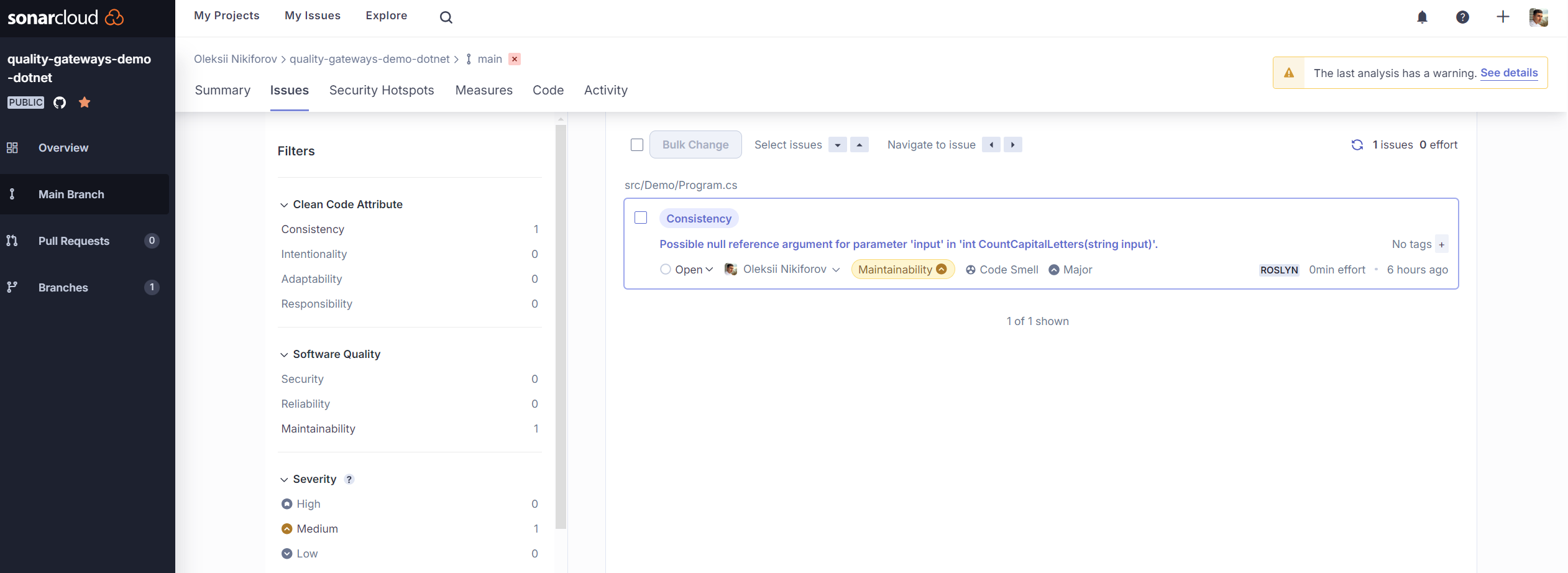Reload issues with the refresh icon
This screenshot has height=573, width=1568.
(x=1357, y=145)
